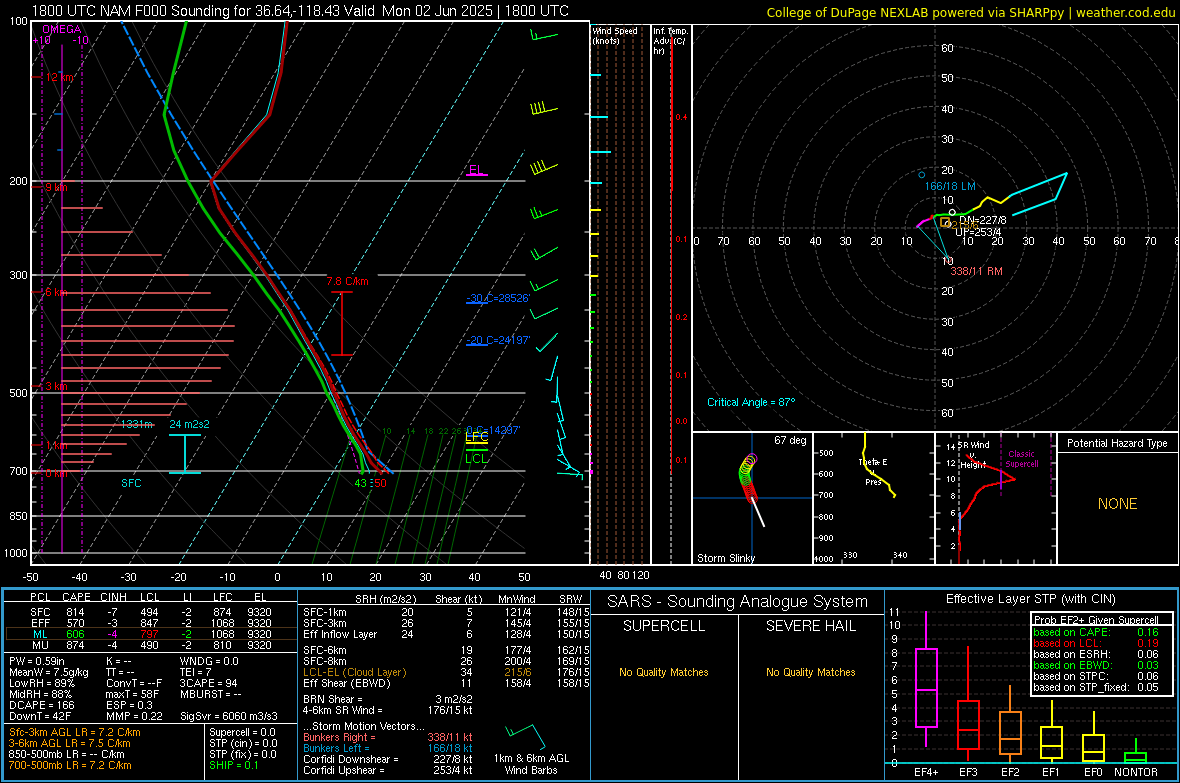Click the 'LCL-EL (Cloud Layer)' shear row
Screen dimensions: 1180x783
(446, 672)
